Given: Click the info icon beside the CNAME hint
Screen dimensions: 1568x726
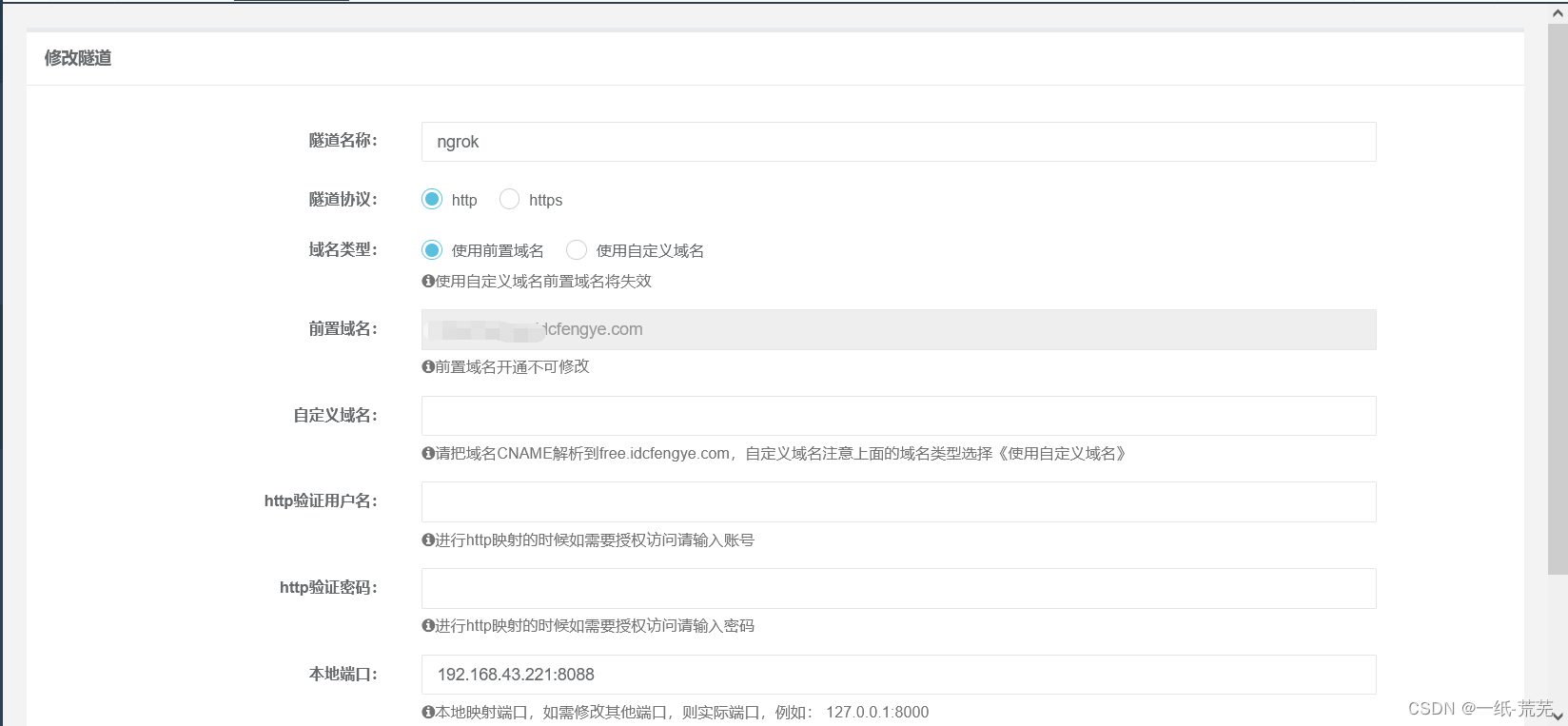Looking at the screenshot, I should click(428, 454).
